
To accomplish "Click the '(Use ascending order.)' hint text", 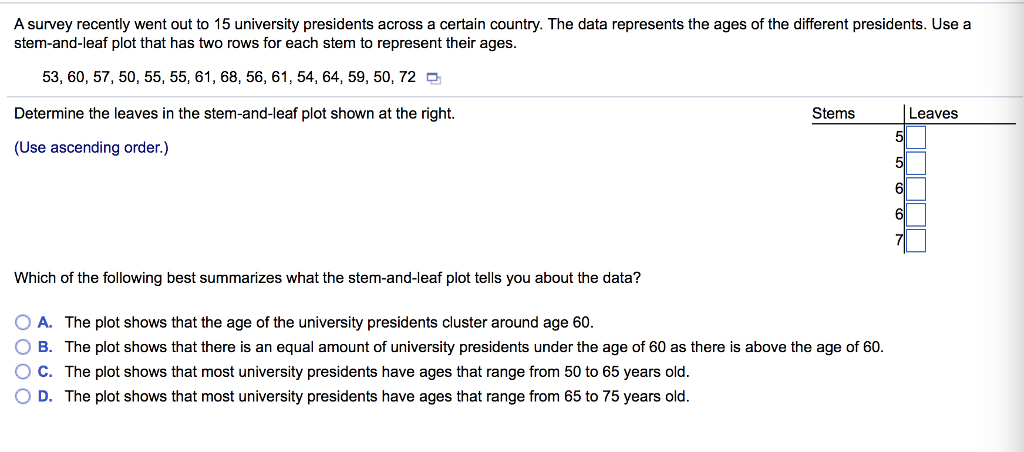I will (92, 148).
